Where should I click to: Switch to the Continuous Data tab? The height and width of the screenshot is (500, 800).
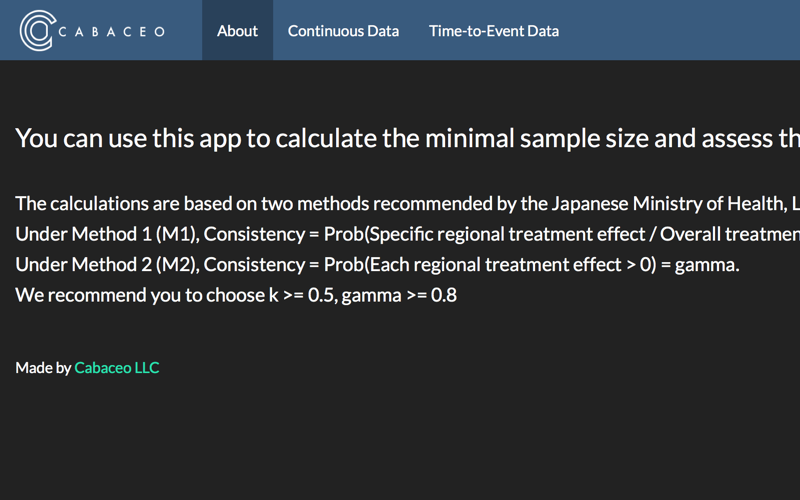tap(343, 31)
